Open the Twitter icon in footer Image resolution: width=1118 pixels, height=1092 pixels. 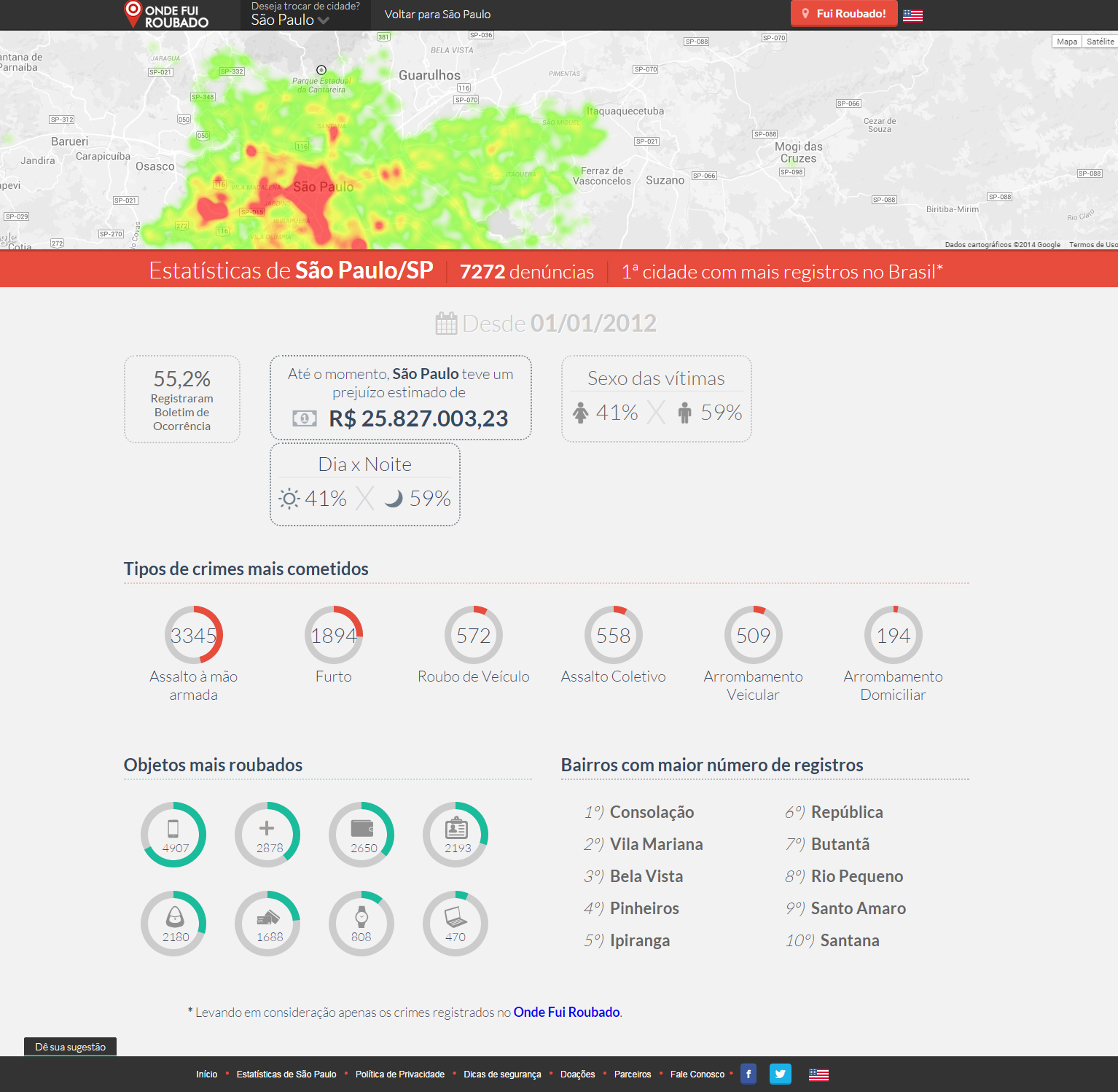(780, 1074)
